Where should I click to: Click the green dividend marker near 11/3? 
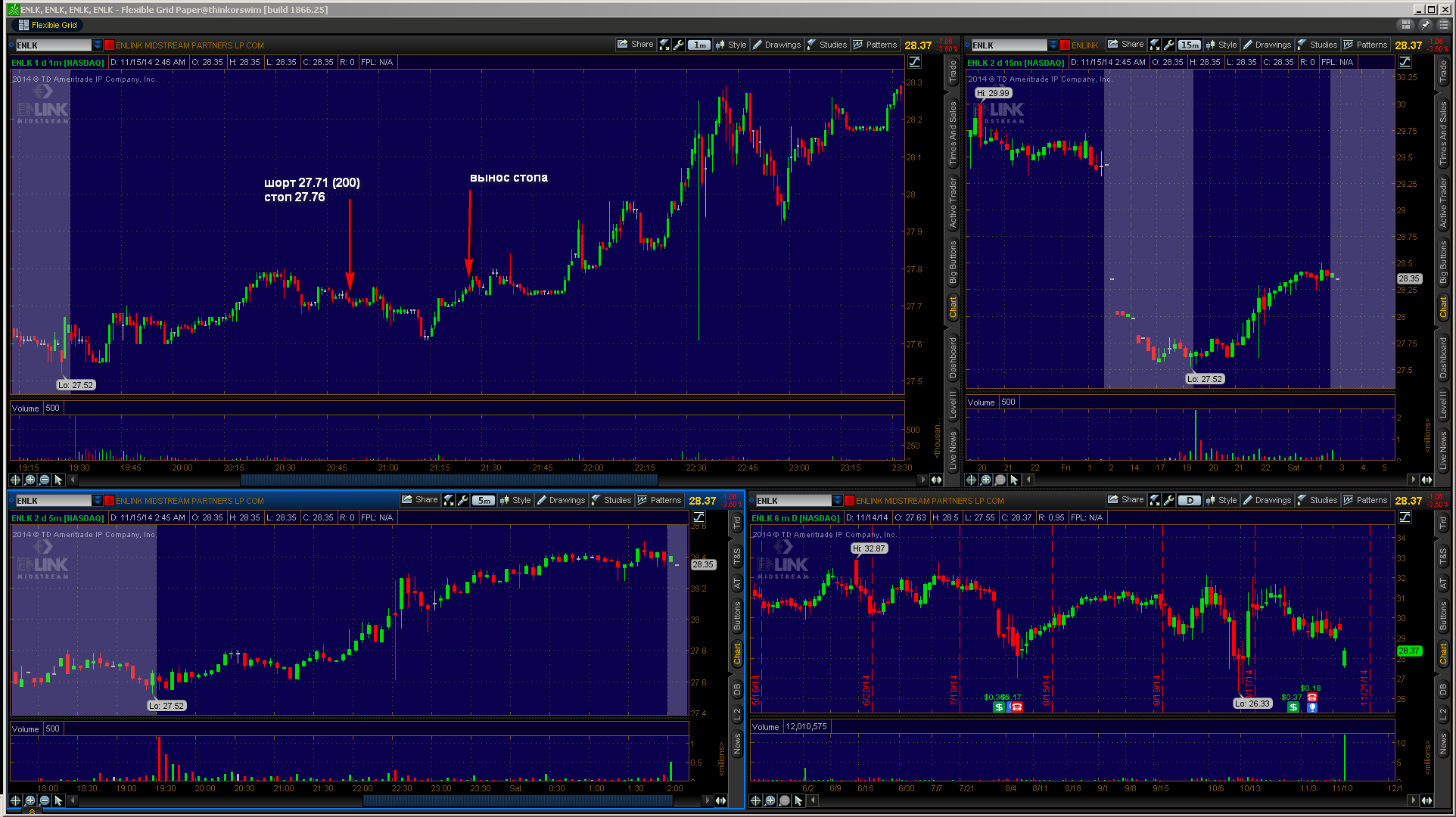pos(1293,707)
